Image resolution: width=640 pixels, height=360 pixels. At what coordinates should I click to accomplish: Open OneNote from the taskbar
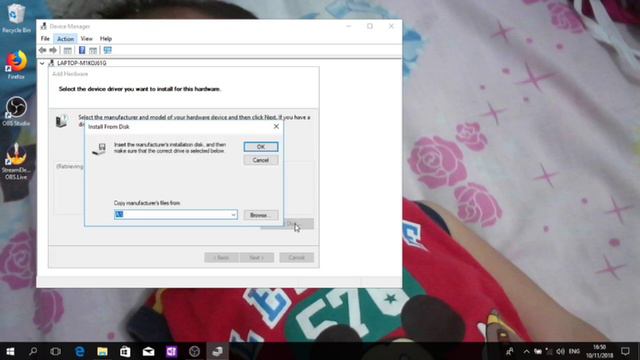pos(171,351)
